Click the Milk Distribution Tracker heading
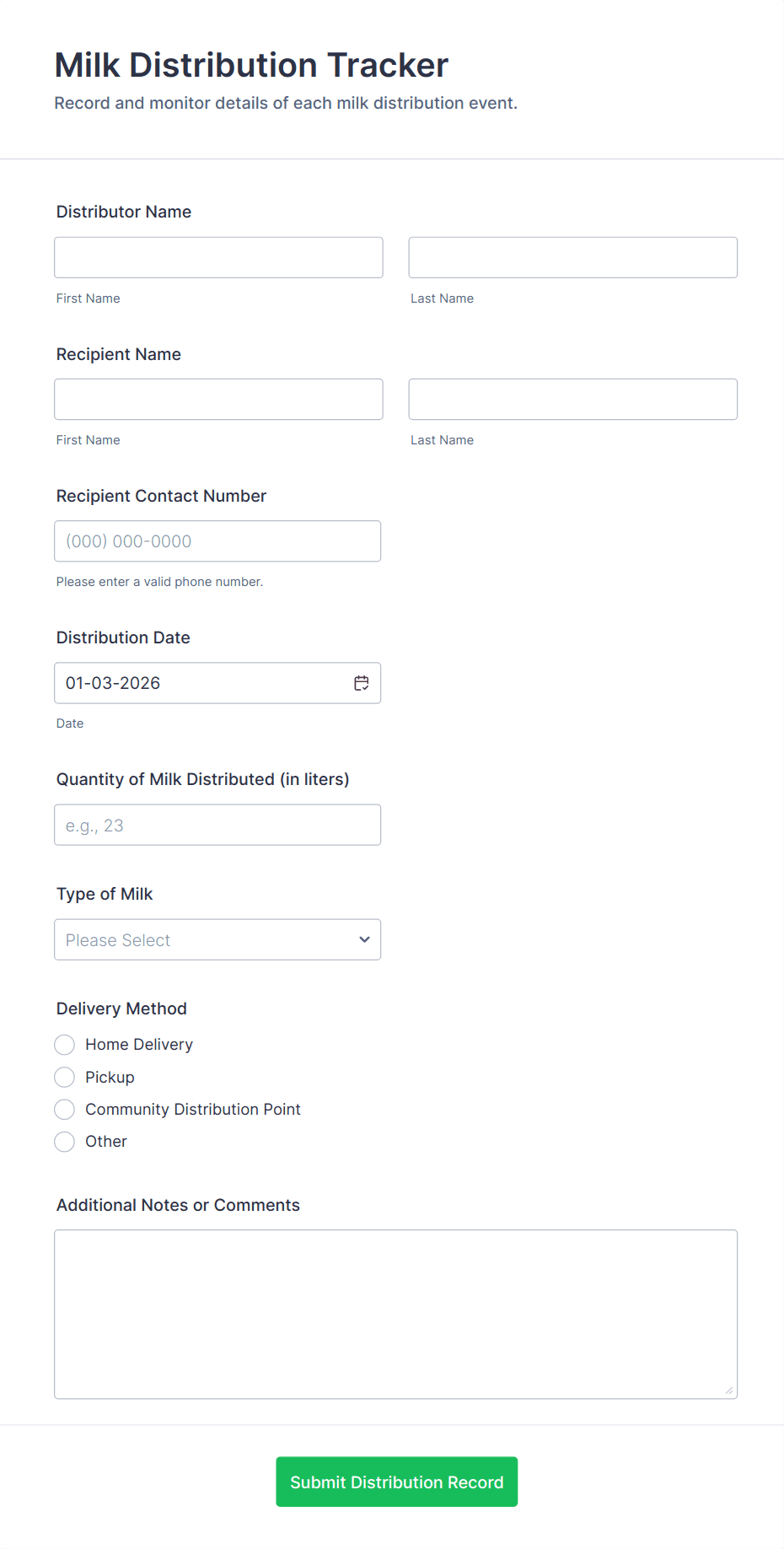784x1549 pixels. [251, 65]
